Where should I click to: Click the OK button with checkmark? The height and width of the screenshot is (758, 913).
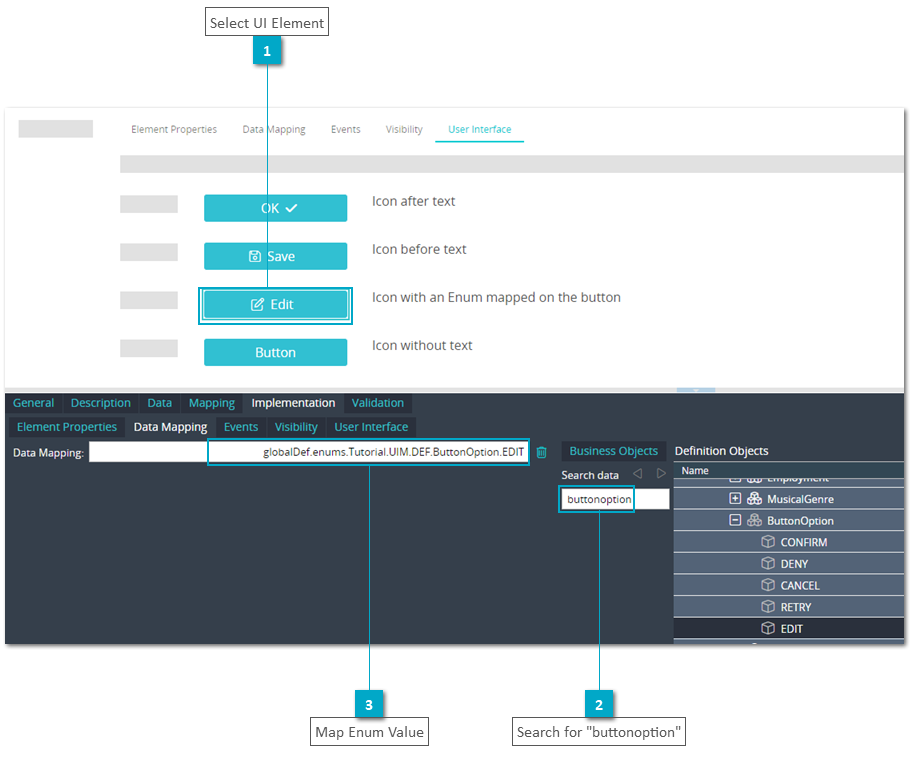(275, 208)
